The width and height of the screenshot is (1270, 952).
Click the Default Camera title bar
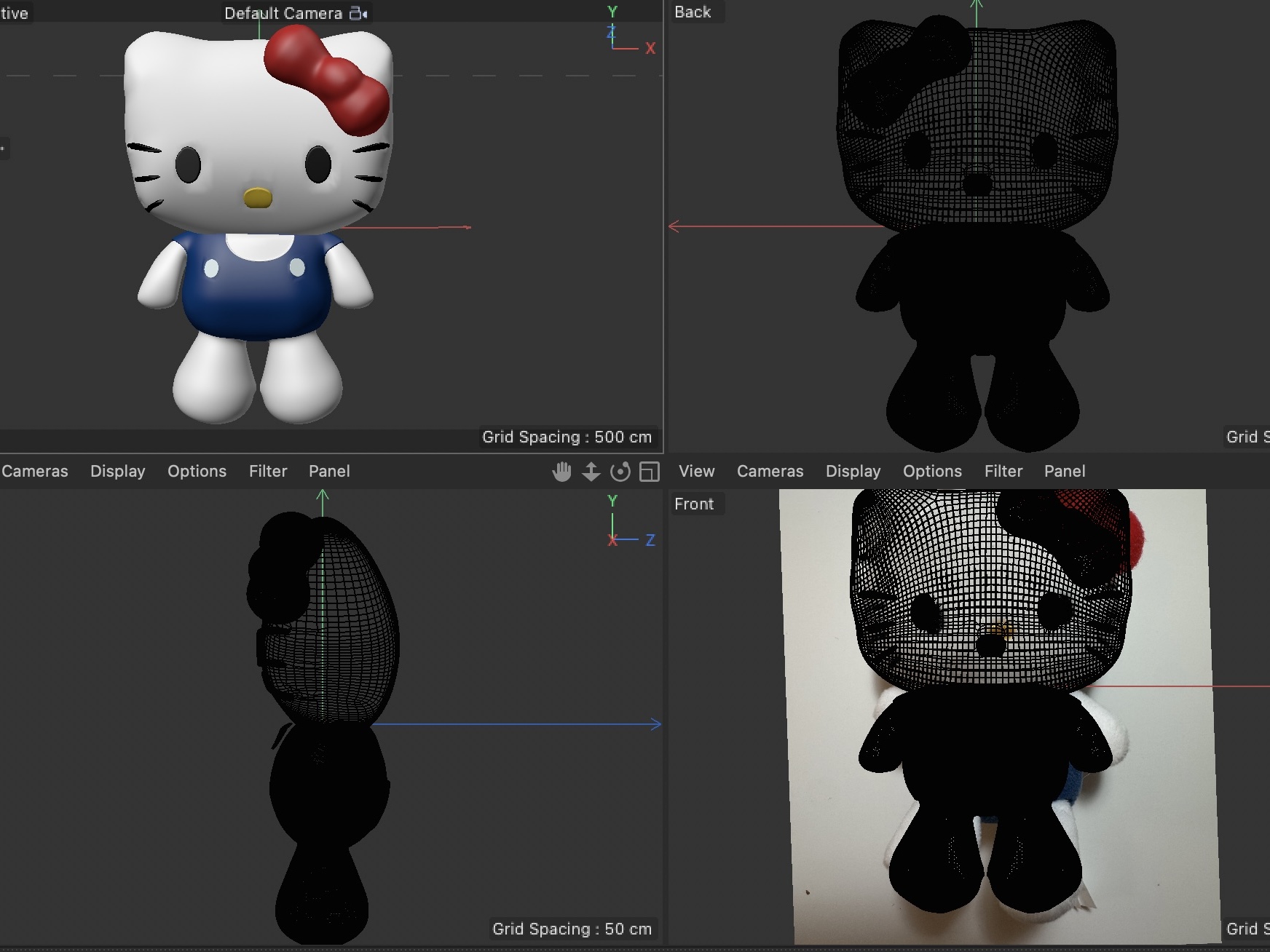coord(283,12)
